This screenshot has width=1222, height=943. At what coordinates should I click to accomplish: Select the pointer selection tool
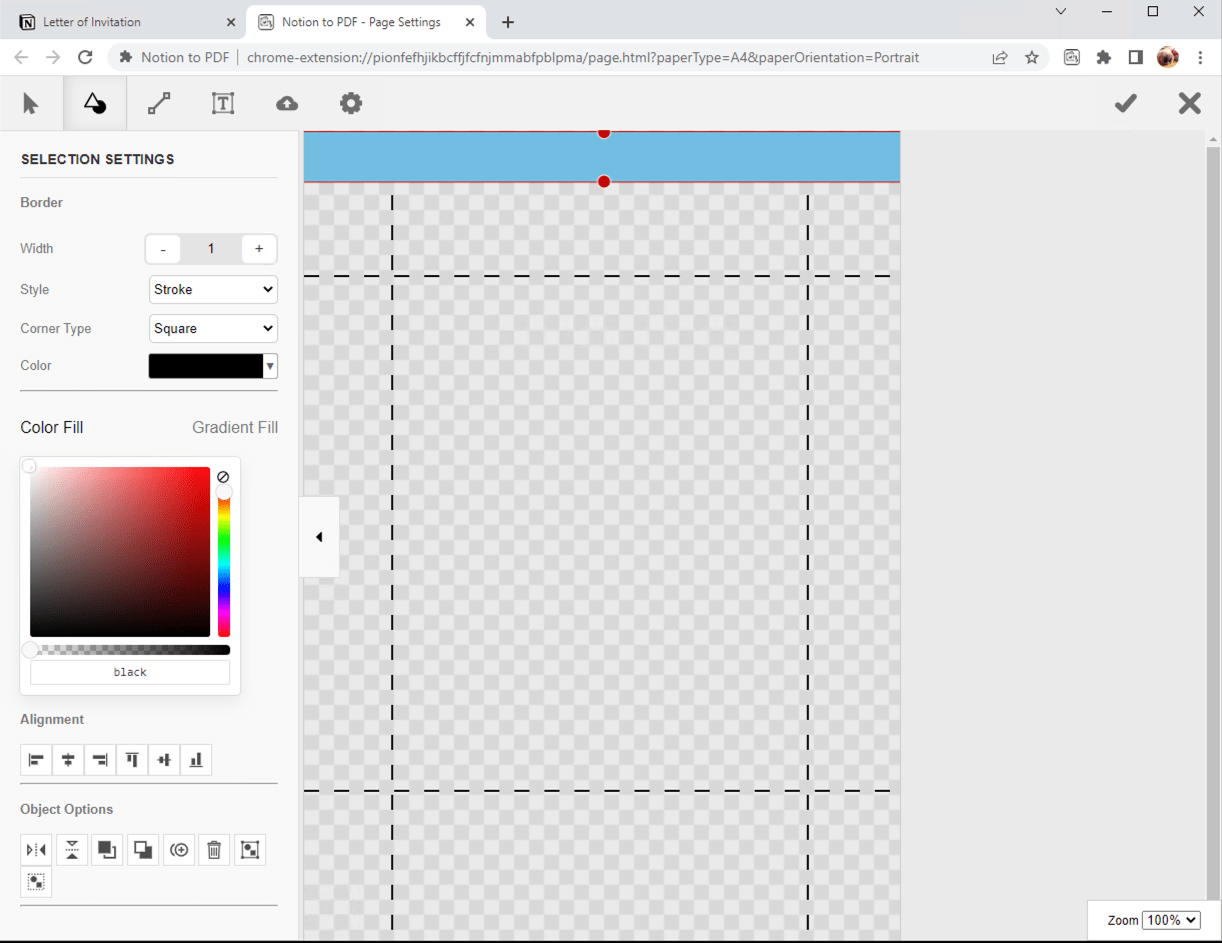(x=31, y=103)
